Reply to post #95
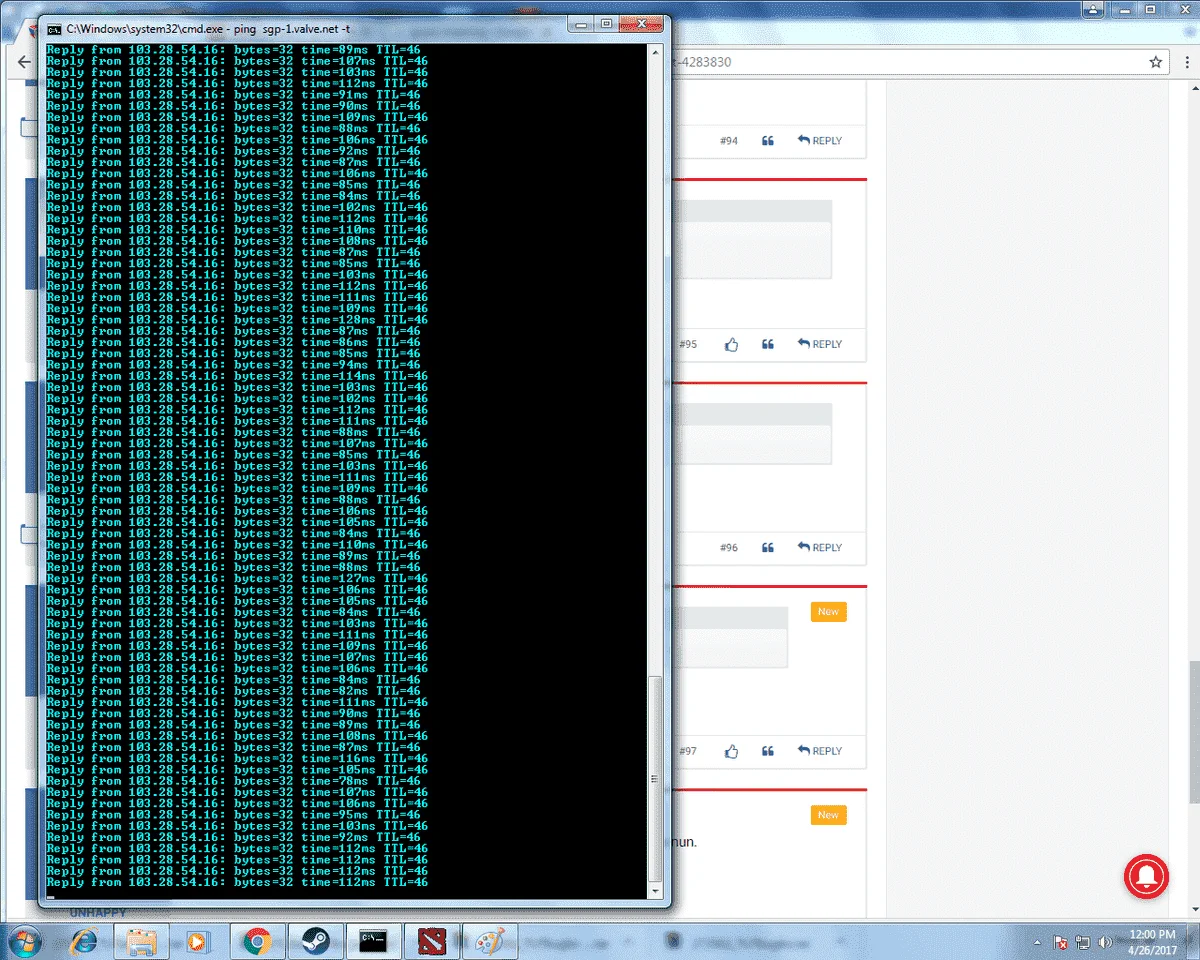 click(x=820, y=344)
